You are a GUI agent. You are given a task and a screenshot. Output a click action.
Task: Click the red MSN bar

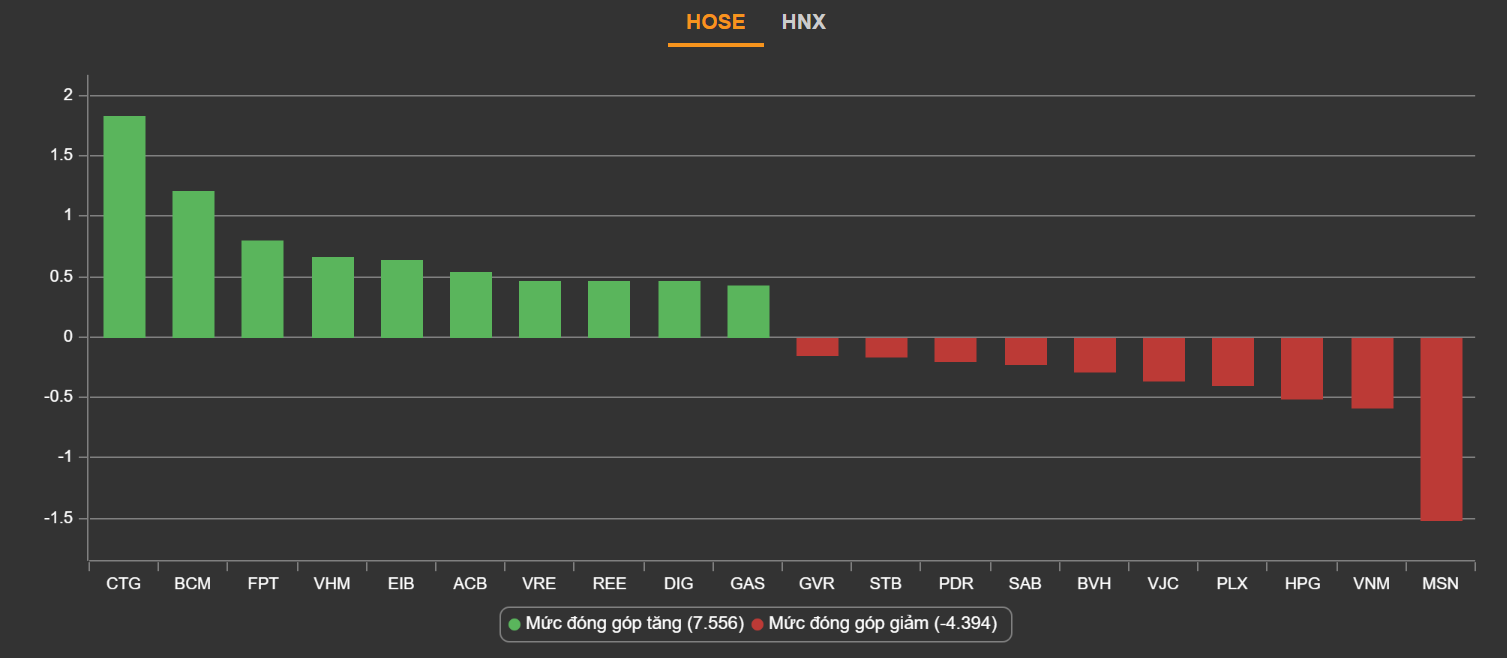pos(1441,429)
